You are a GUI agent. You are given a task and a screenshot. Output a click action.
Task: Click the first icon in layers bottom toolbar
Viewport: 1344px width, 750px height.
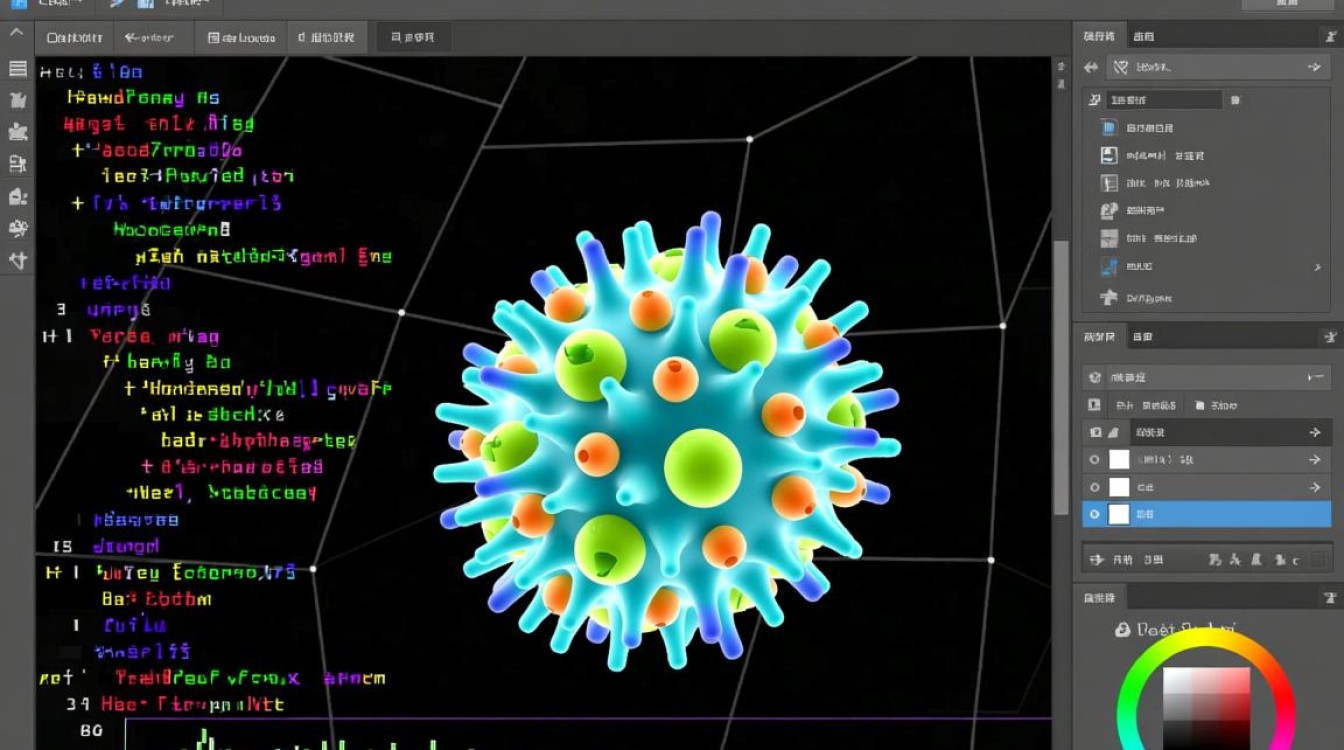click(x=1096, y=560)
